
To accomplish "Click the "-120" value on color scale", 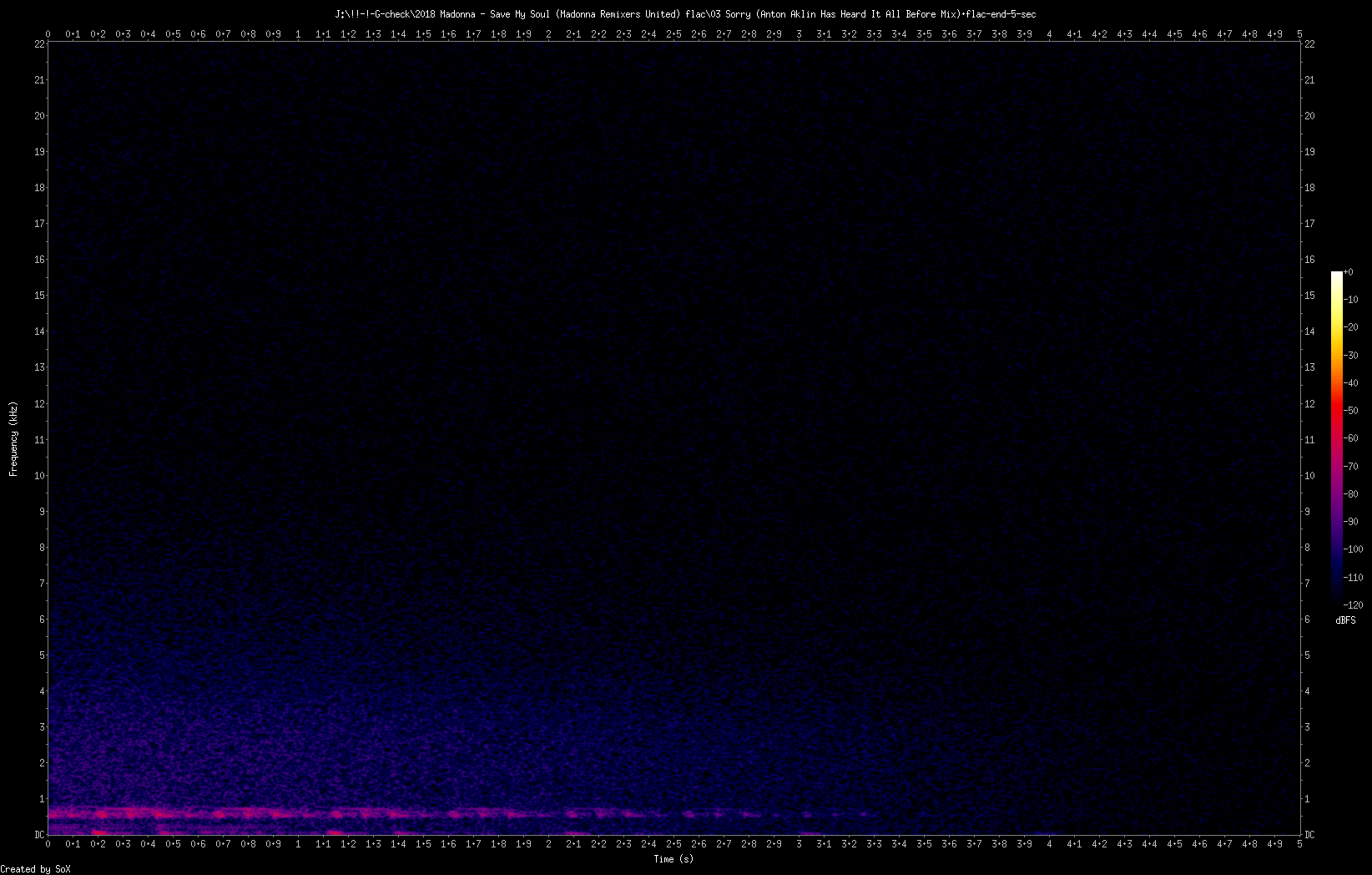I will pos(1354,605).
